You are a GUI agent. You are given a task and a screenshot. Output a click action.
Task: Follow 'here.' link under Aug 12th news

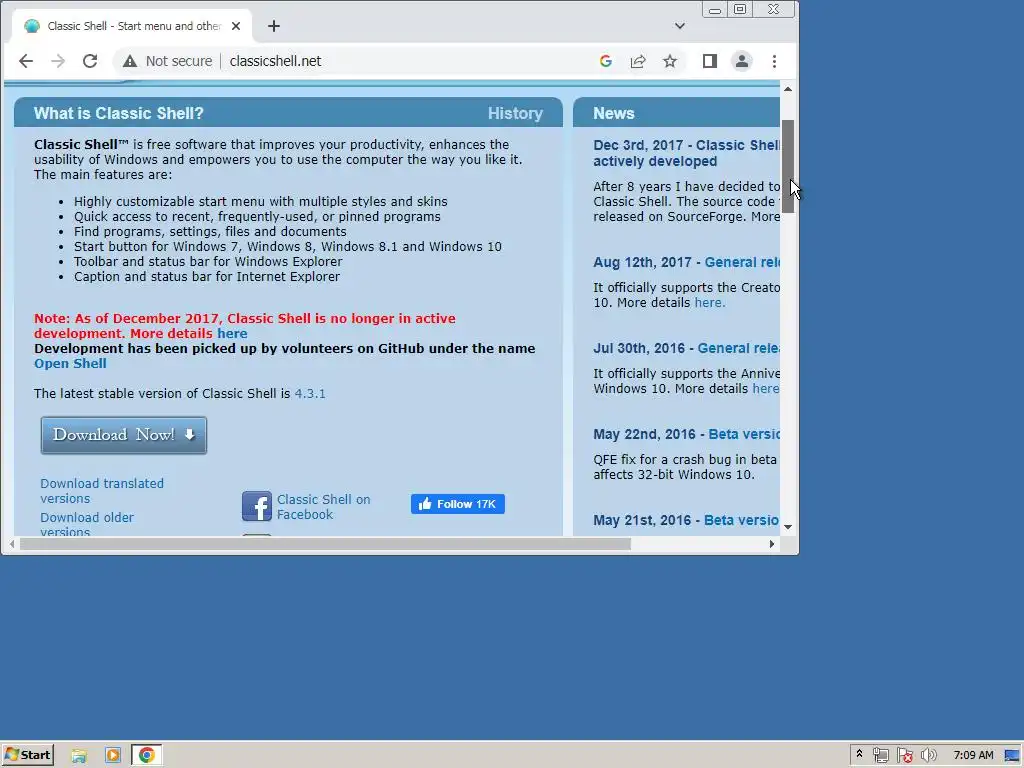[710, 303]
